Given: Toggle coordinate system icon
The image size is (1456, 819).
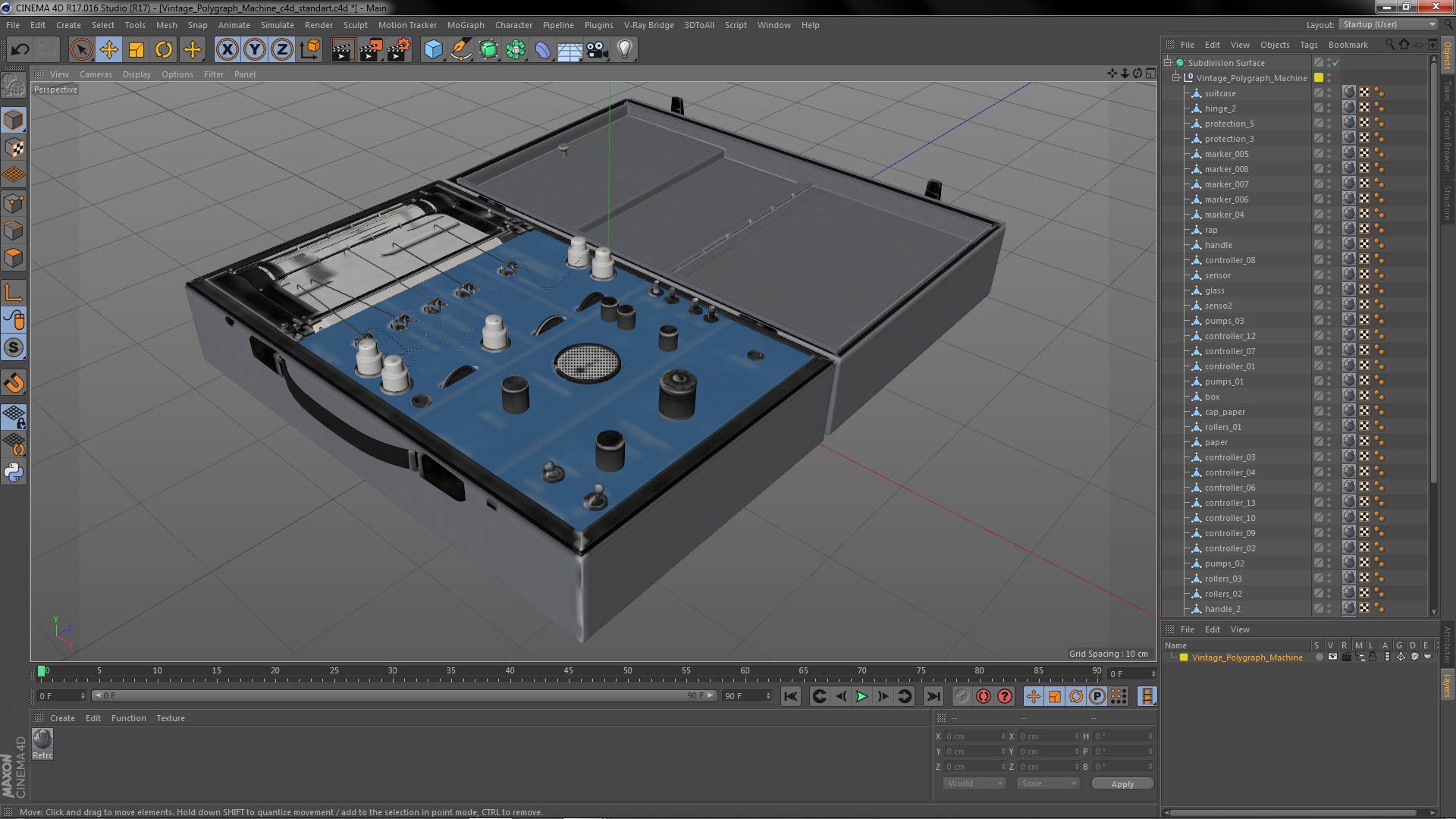Looking at the screenshot, I should pos(310,50).
